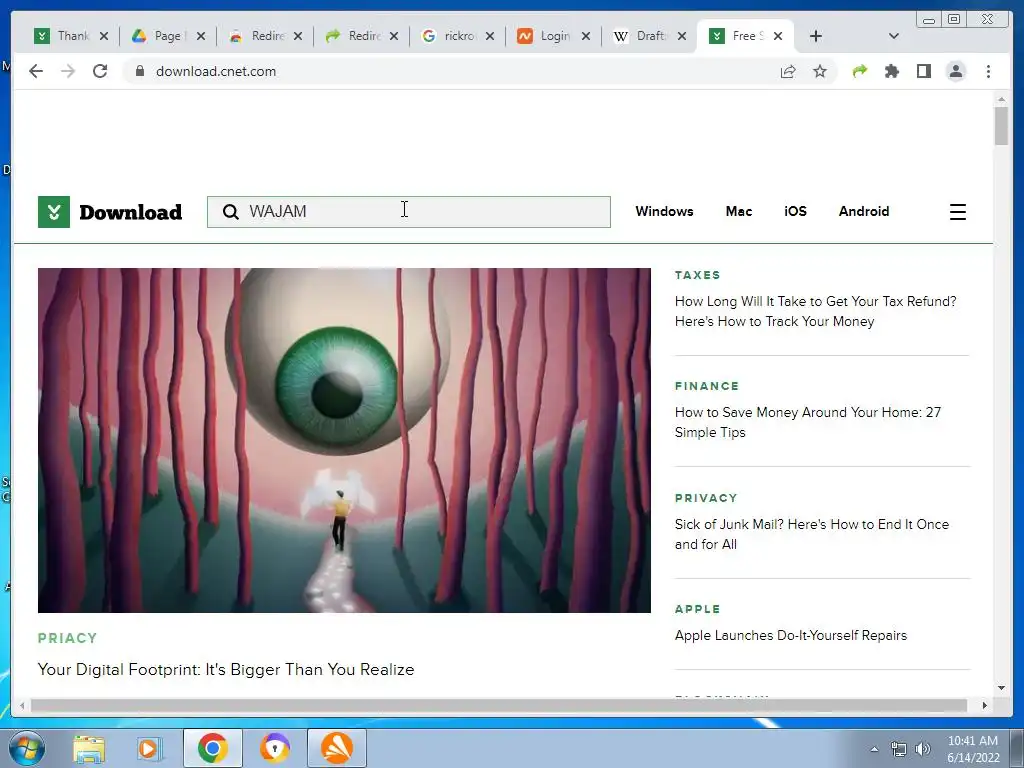The width and height of the screenshot is (1024, 768).
Task: Click the PRIVACY sidebar category label
Action: click(x=706, y=498)
